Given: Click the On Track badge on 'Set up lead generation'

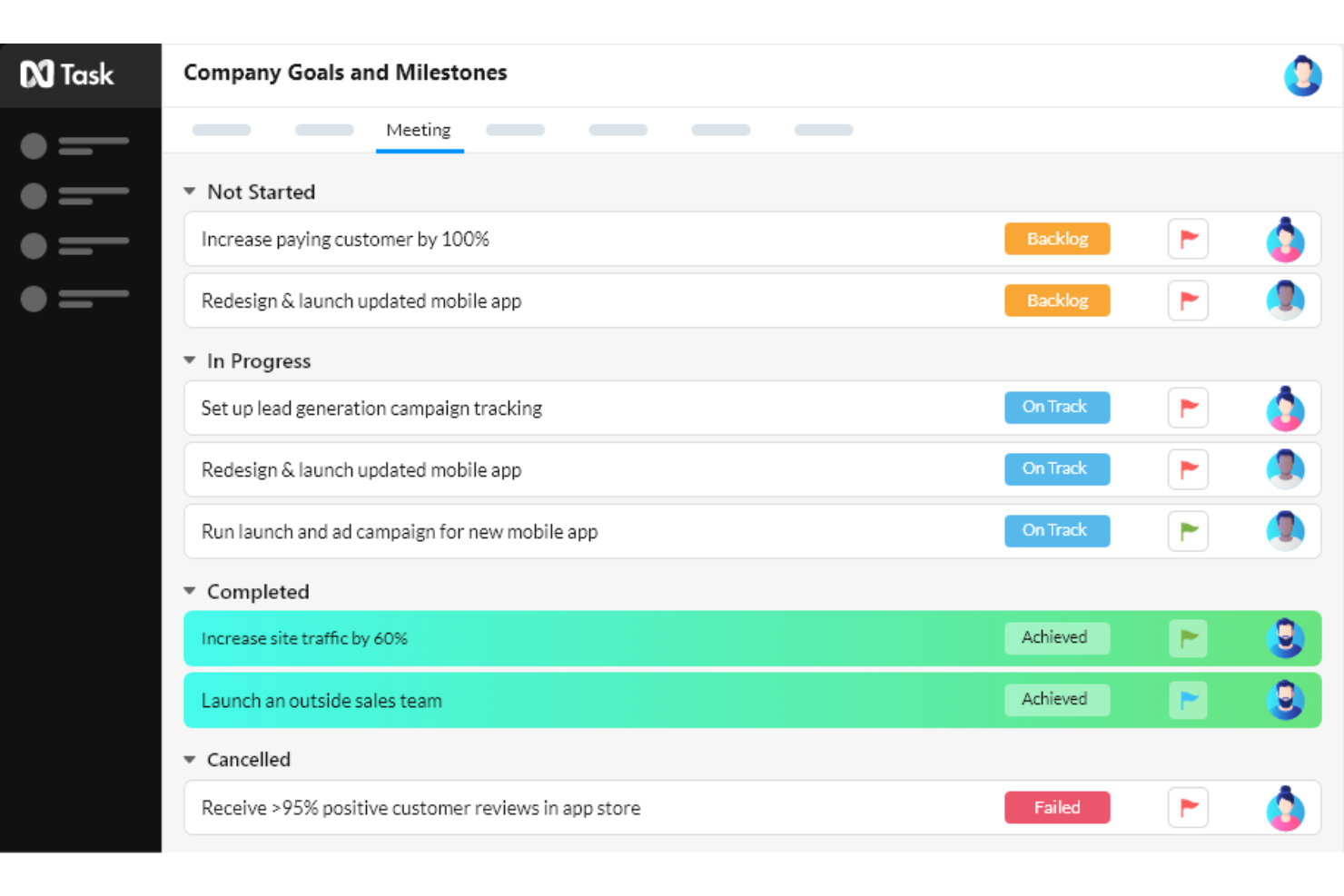Looking at the screenshot, I should [1057, 407].
